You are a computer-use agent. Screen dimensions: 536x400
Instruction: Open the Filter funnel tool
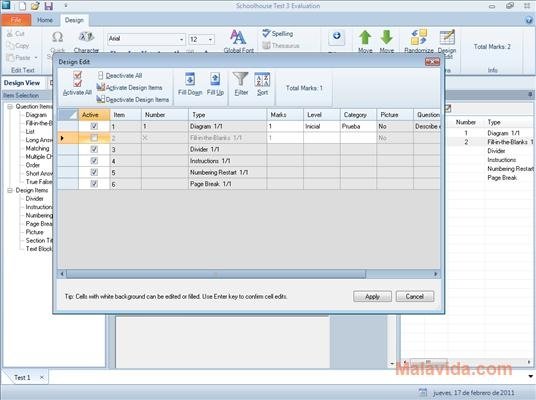click(241, 79)
